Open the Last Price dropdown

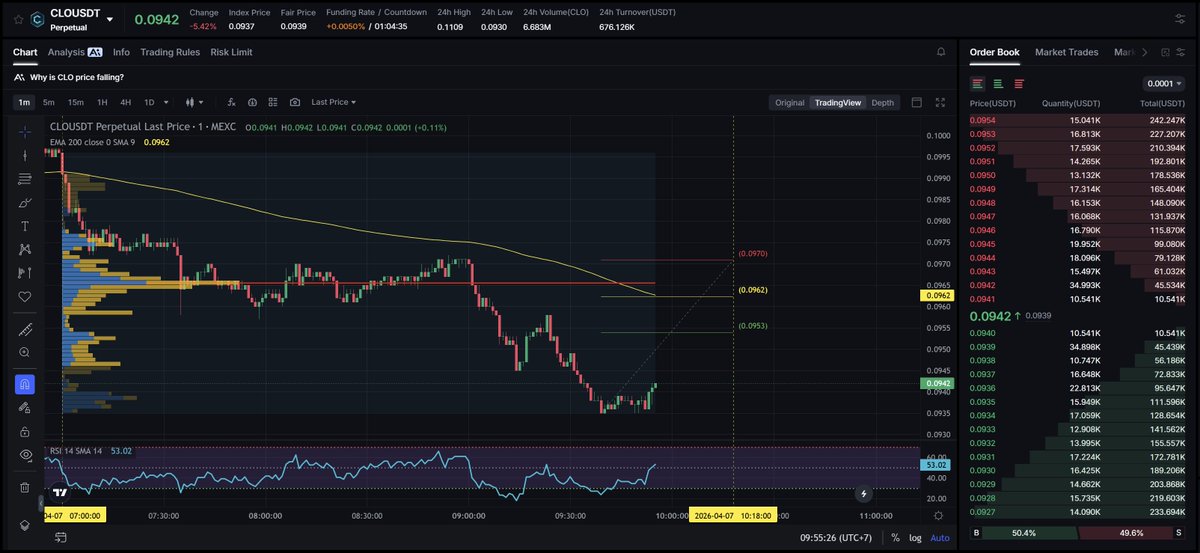333,102
